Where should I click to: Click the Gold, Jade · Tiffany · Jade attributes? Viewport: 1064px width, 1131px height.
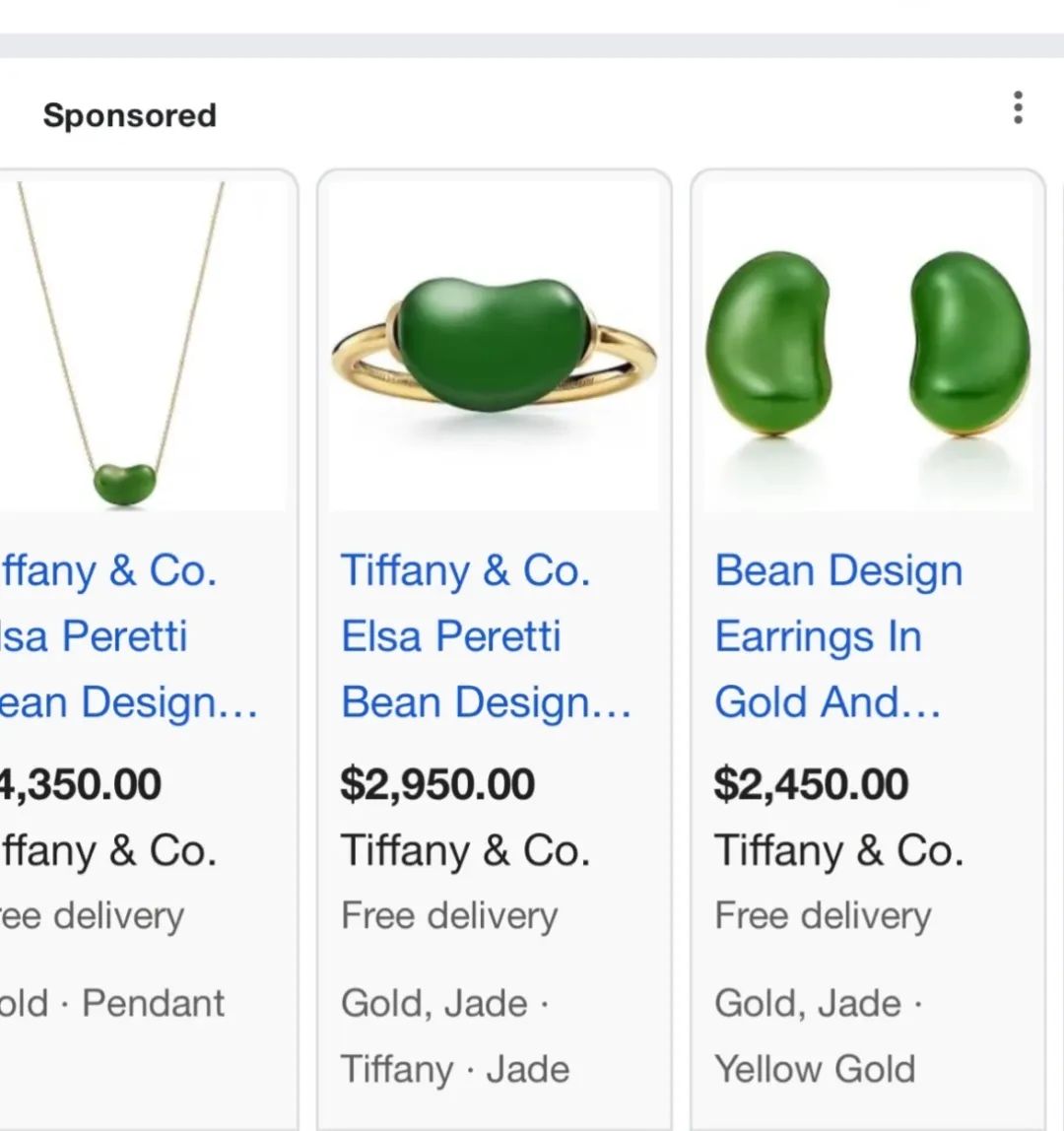[455, 1036]
